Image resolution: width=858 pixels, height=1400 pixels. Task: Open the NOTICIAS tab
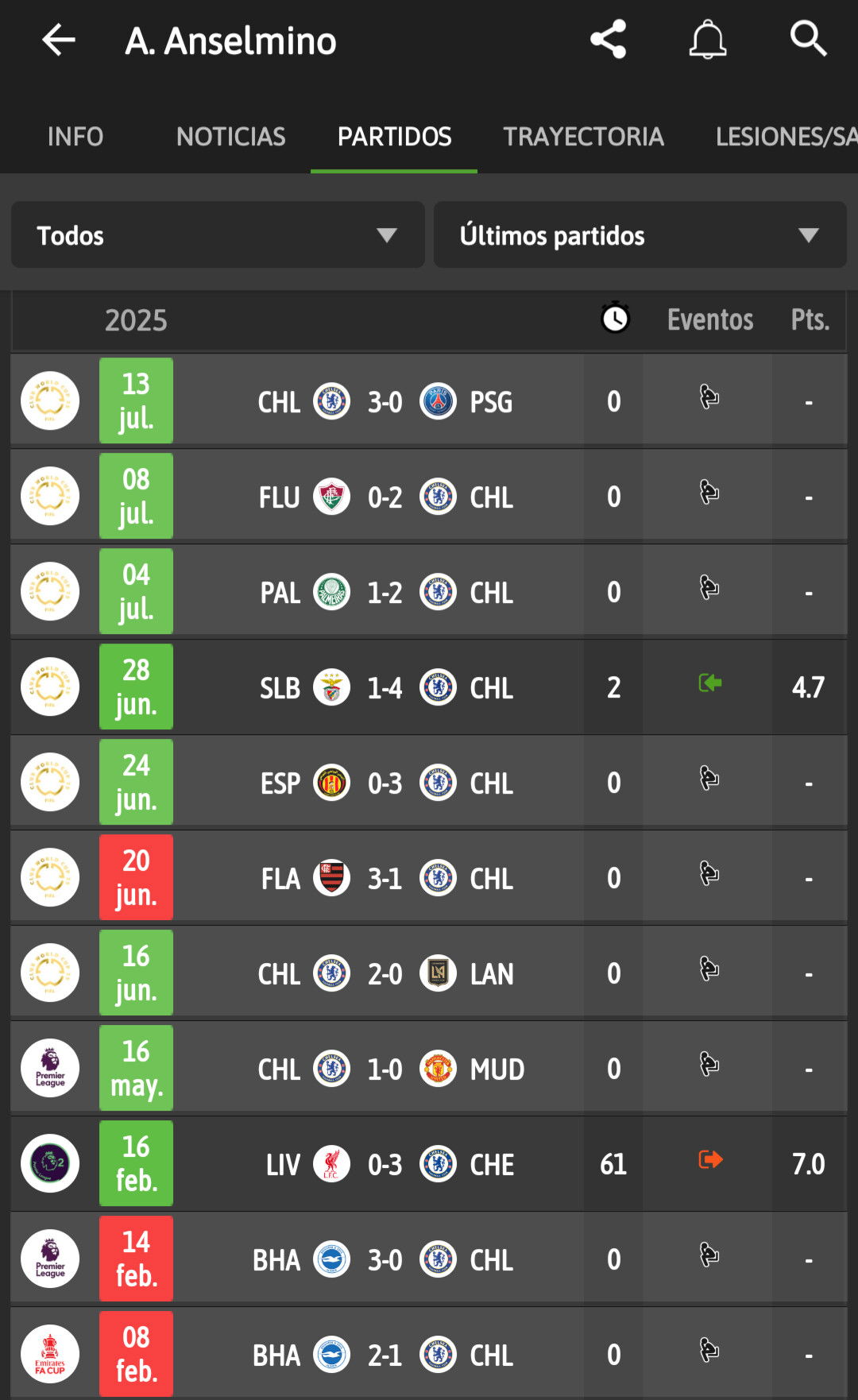231,137
